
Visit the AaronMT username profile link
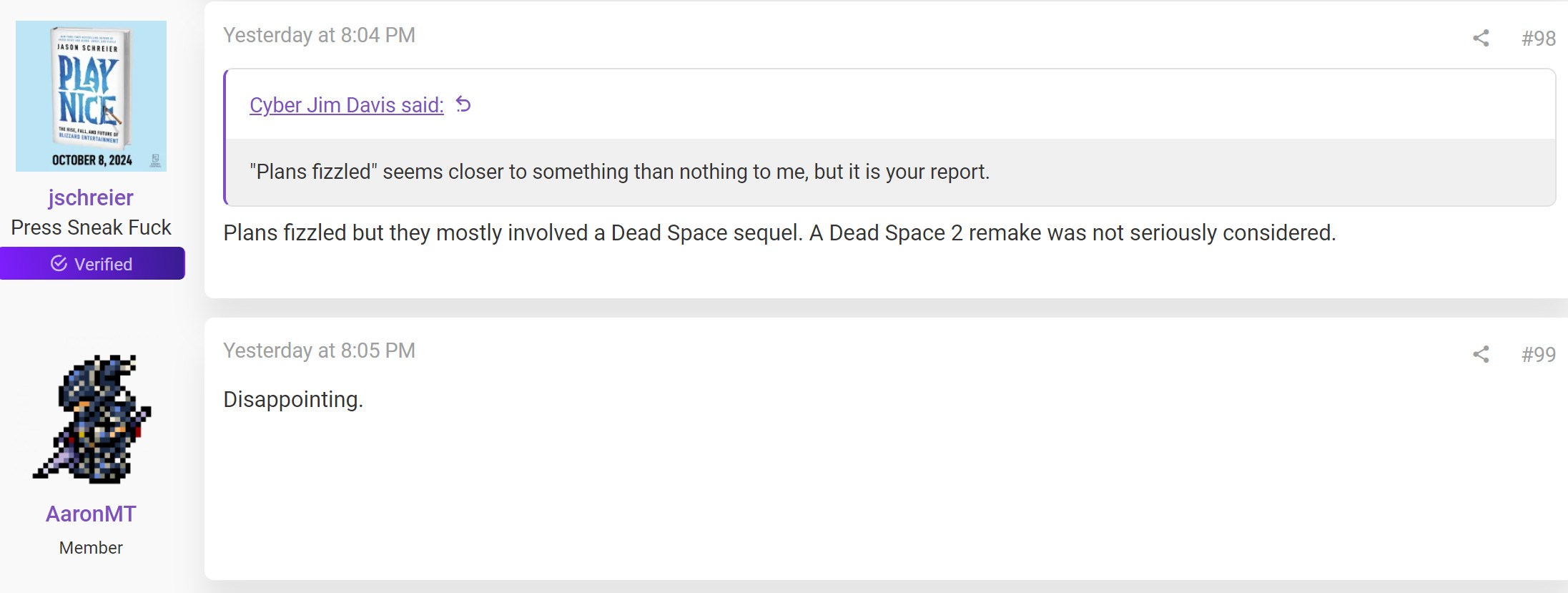point(91,514)
